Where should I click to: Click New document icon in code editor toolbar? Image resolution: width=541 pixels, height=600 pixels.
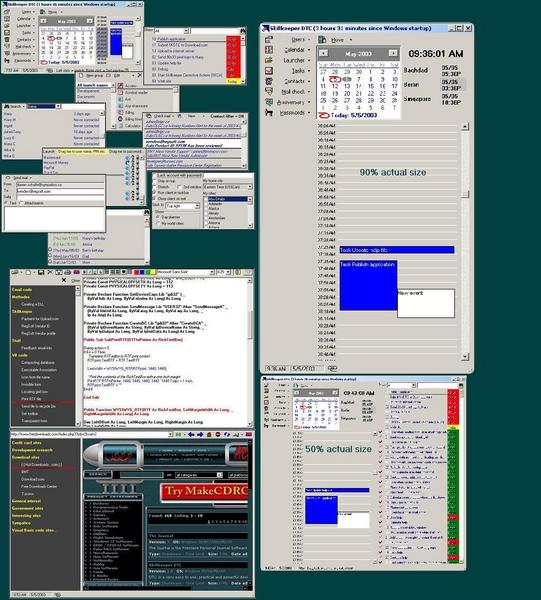coord(28,272)
